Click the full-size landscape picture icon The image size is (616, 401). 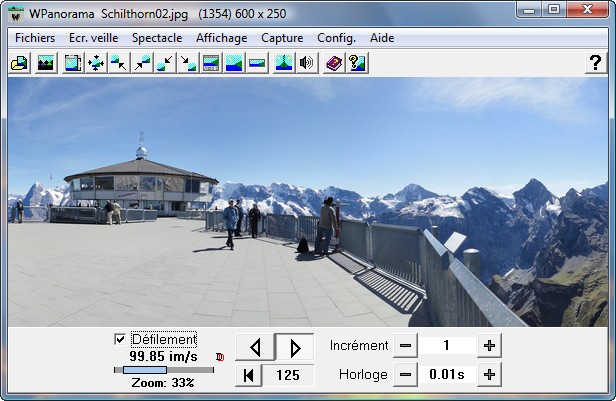tap(234, 63)
